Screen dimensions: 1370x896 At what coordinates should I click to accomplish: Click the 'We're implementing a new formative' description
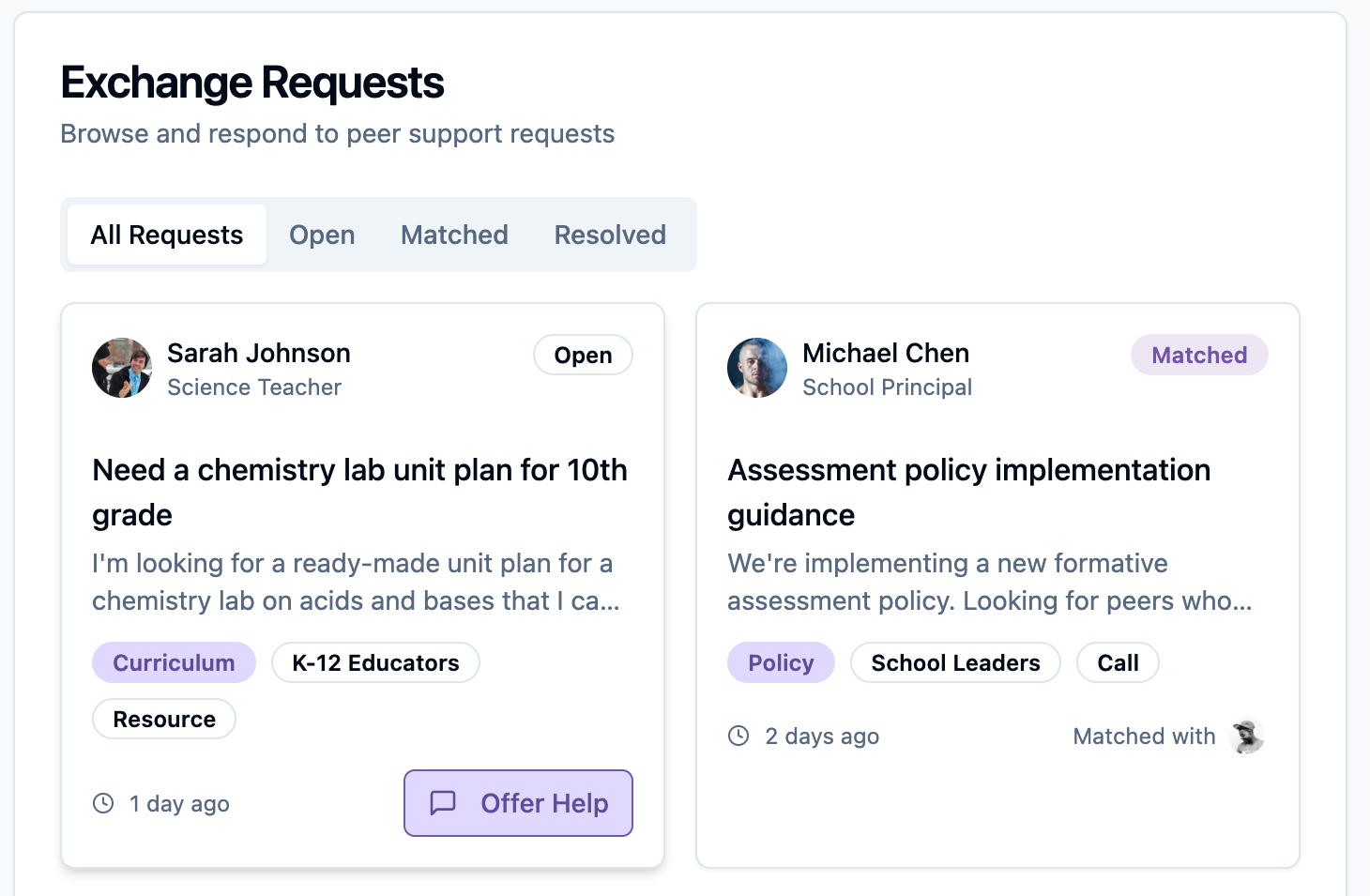(x=990, y=582)
